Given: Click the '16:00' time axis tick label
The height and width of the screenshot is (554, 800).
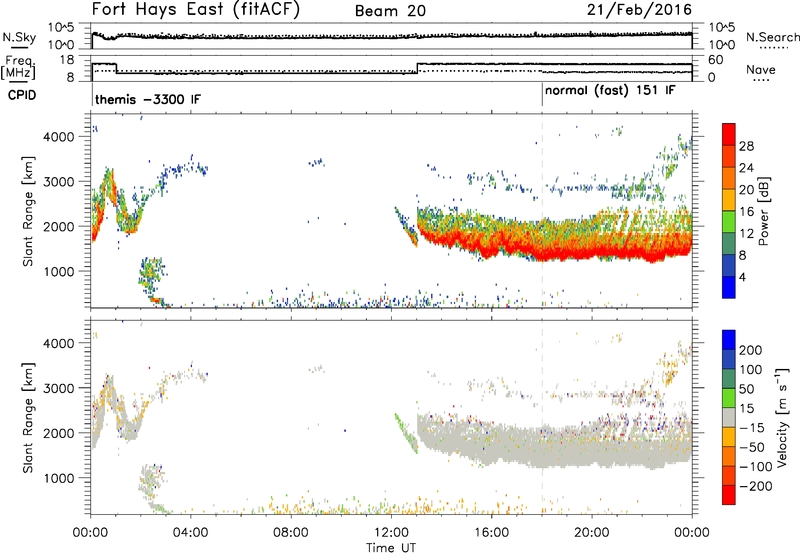Looking at the screenshot, I should tap(491, 533).
